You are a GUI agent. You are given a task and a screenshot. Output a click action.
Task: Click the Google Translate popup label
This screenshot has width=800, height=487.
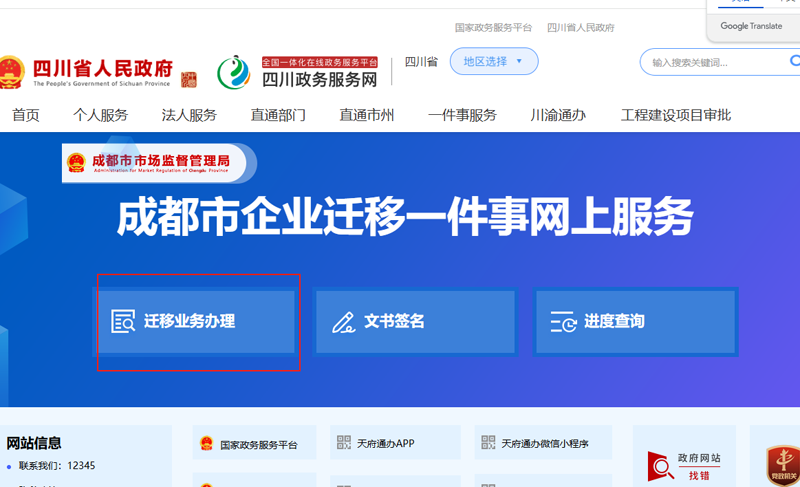tap(751, 26)
